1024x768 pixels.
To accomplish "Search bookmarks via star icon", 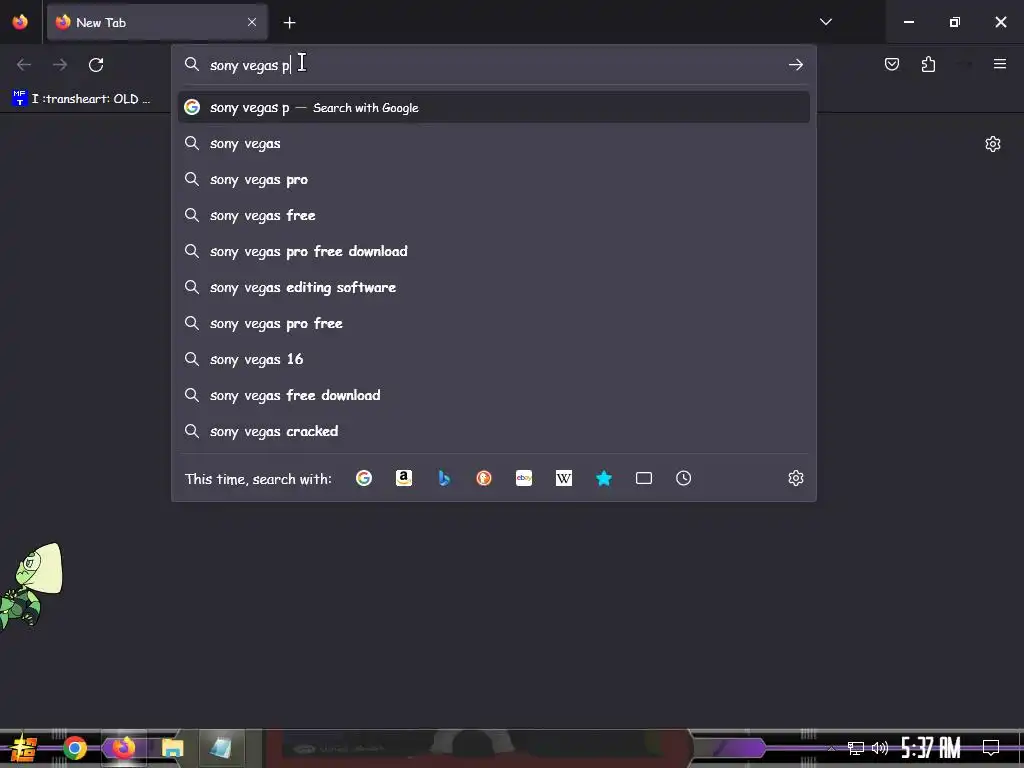I will tap(604, 478).
